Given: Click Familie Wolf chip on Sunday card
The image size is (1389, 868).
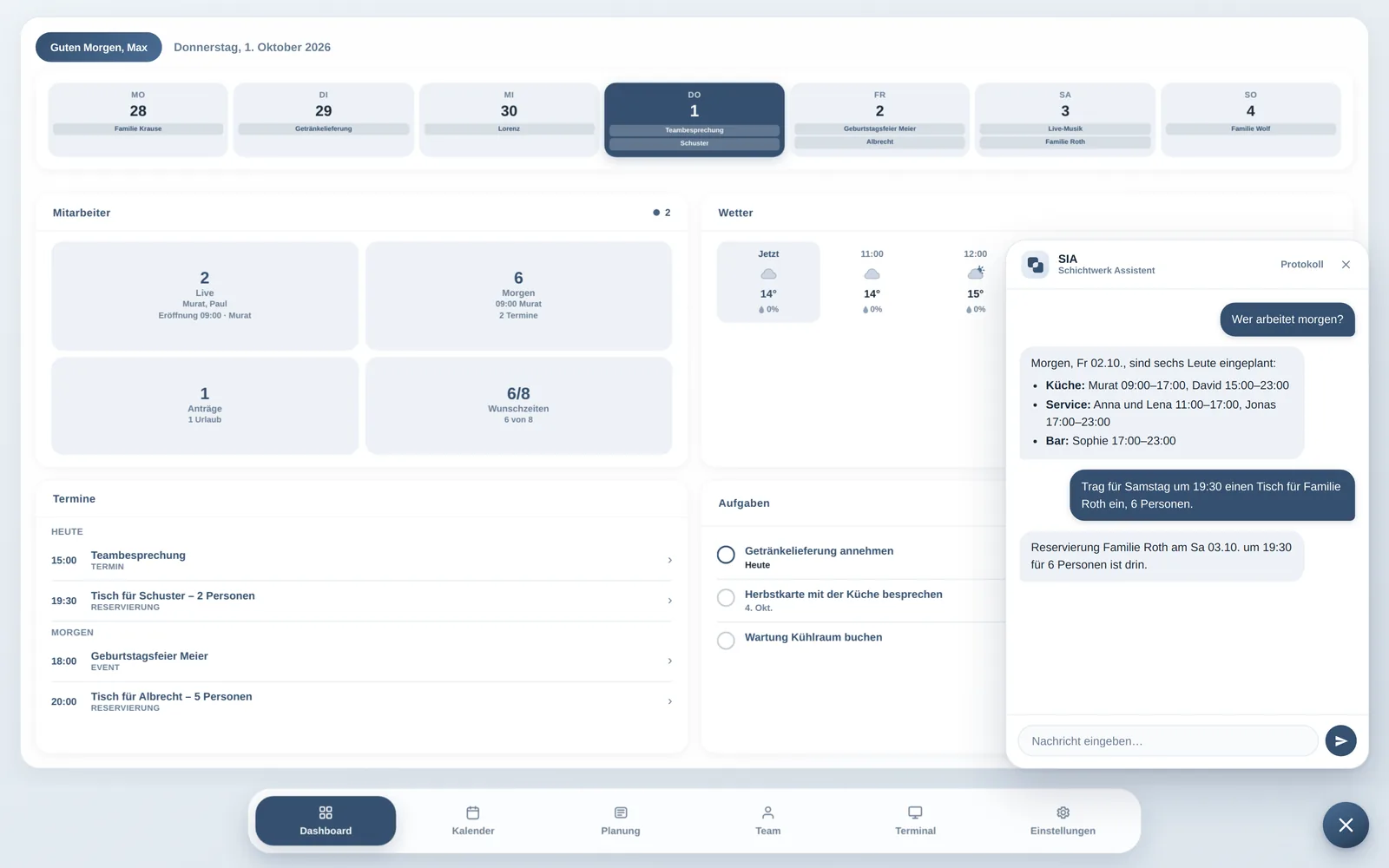Looking at the screenshot, I should (1250, 128).
